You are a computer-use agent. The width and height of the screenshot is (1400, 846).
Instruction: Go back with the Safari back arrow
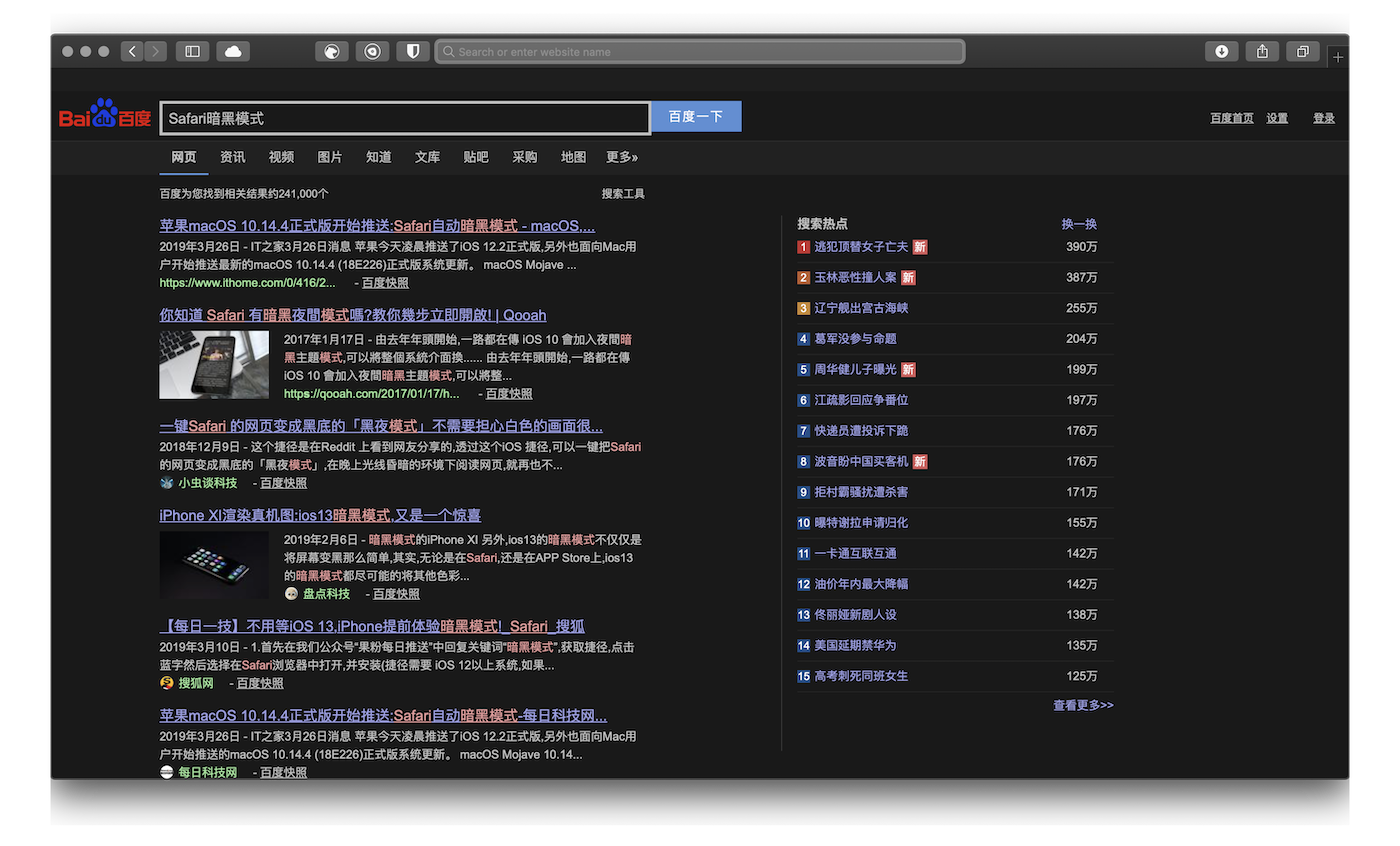[132, 51]
